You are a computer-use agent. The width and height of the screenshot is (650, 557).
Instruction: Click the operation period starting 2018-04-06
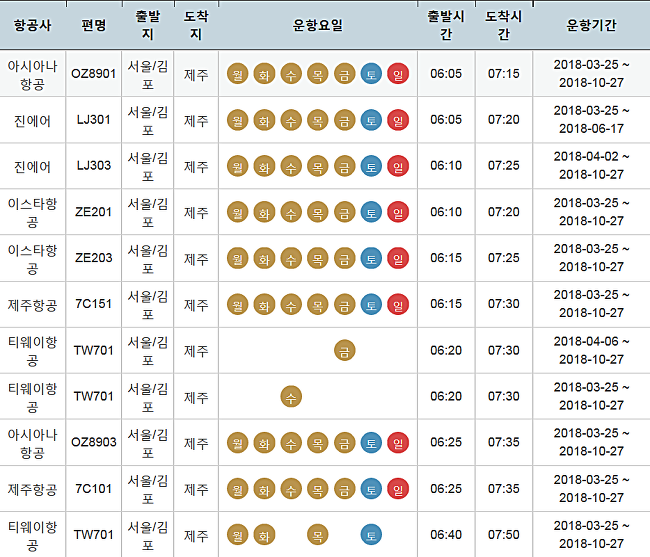(x=591, y=350)
